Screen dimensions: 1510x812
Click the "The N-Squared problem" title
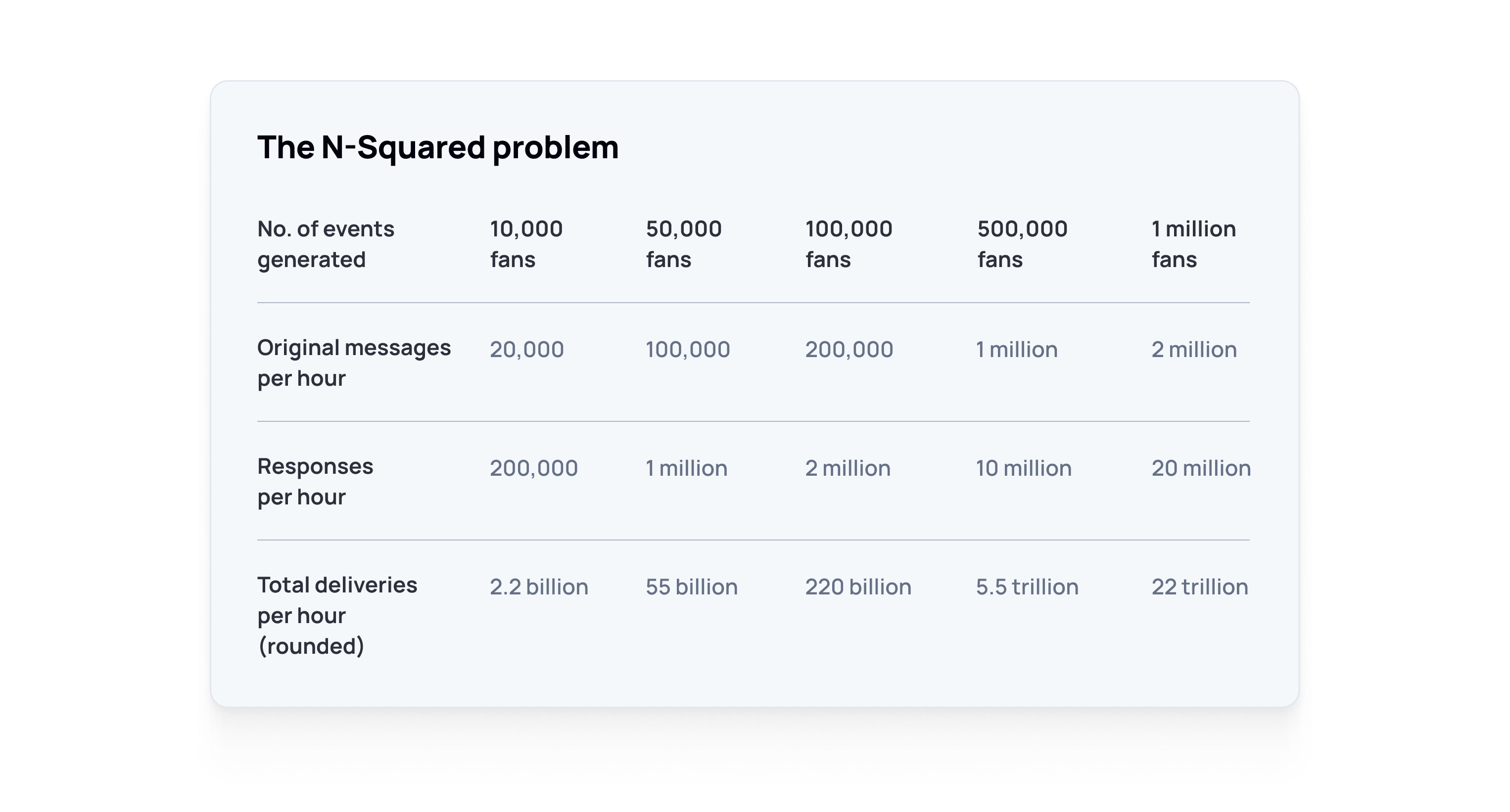tap(437, 146)
